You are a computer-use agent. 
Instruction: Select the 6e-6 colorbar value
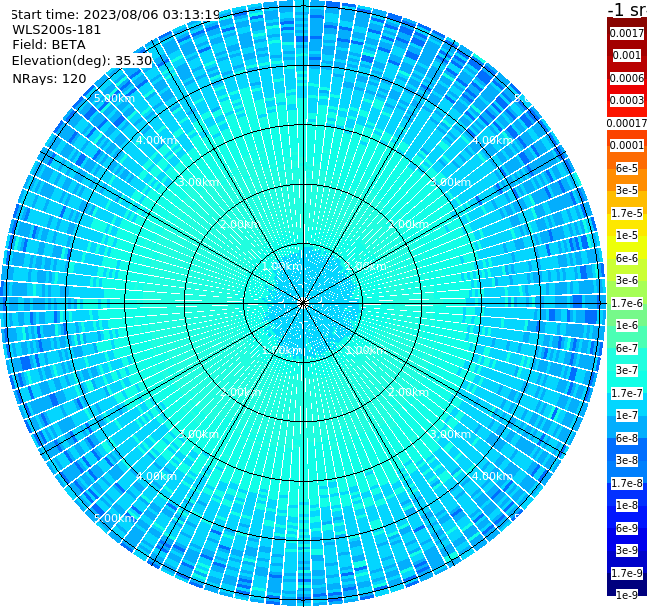627,258
